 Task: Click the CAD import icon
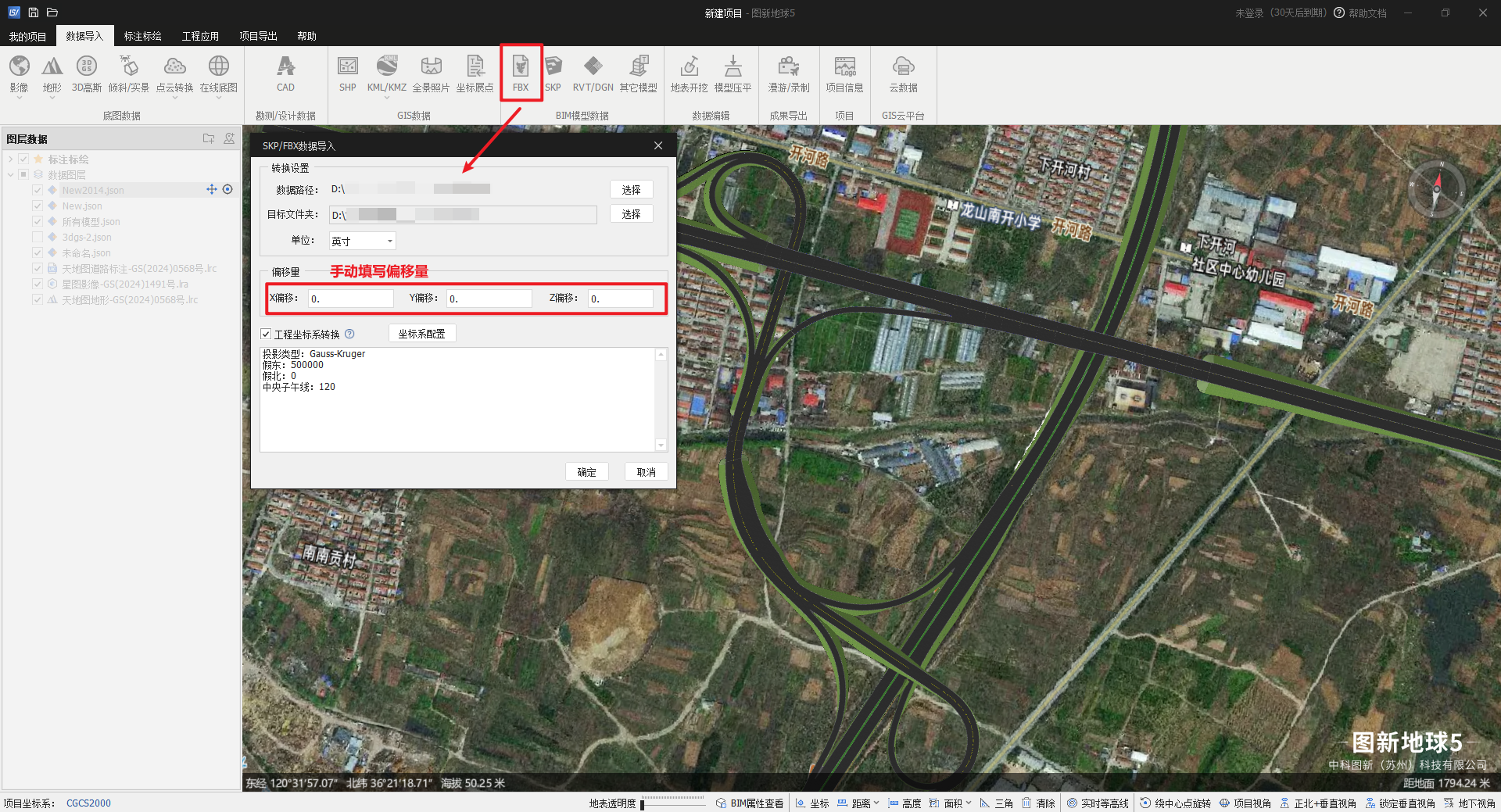point(285,73)
